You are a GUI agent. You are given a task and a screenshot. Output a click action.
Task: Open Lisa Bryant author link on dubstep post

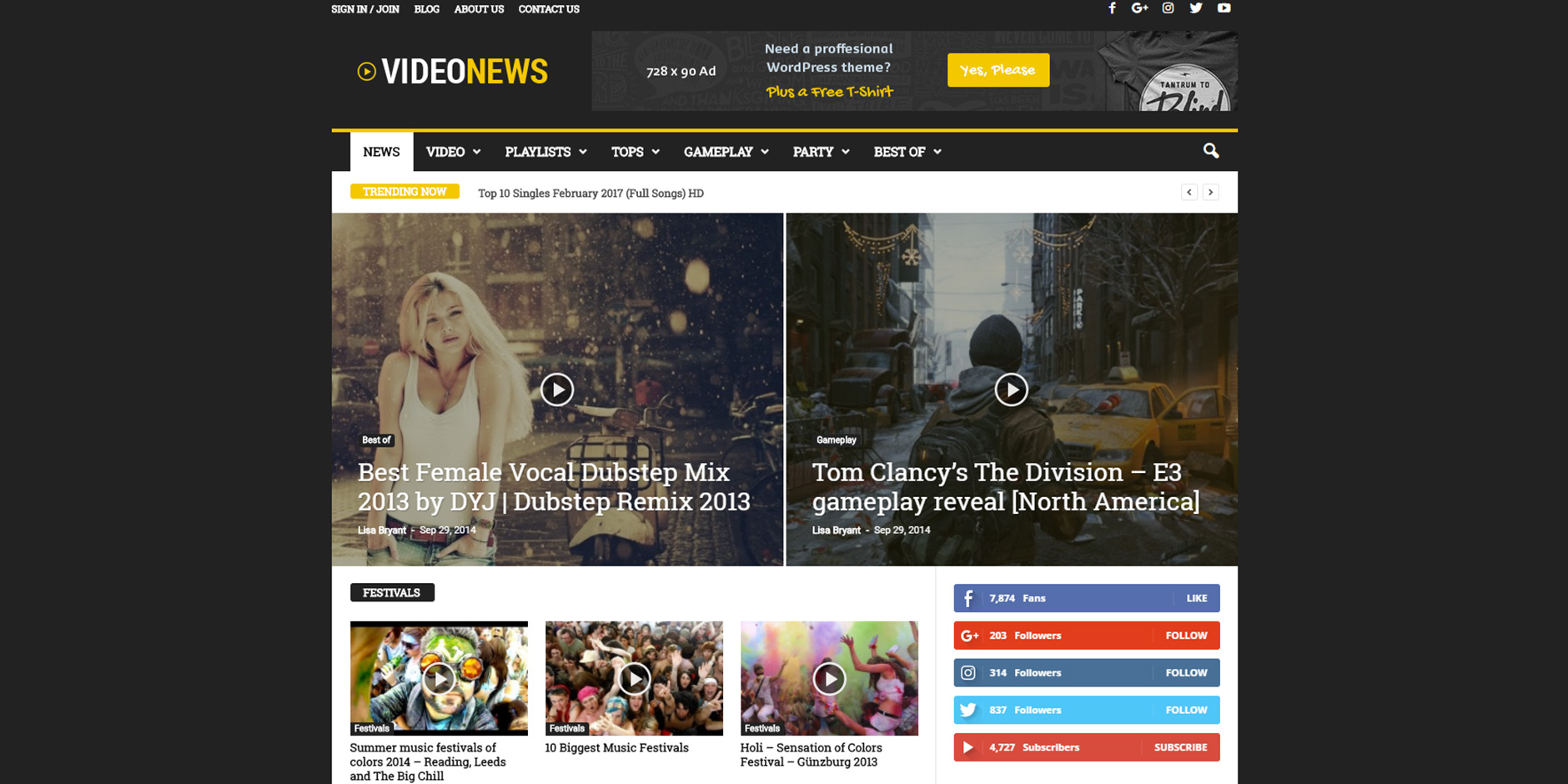(382, 530)
